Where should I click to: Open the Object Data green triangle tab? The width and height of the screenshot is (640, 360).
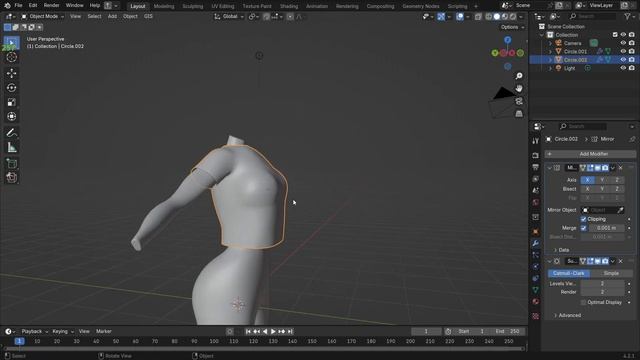click(x=536, y=290)
